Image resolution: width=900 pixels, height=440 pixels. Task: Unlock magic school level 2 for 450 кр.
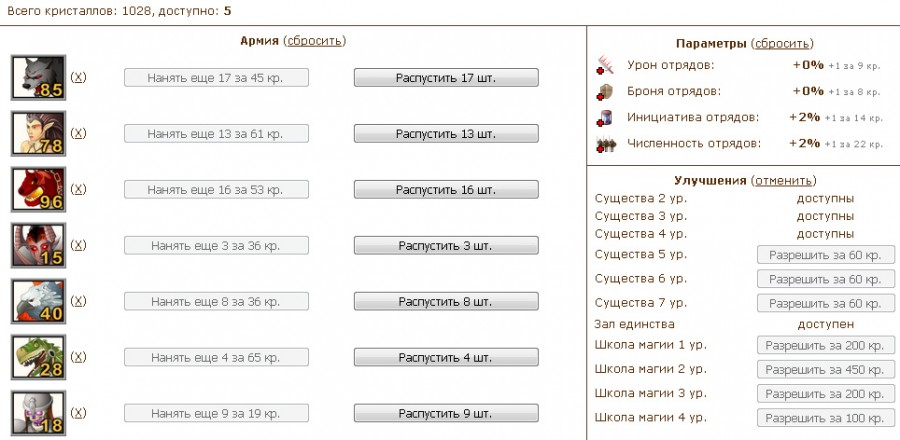[826, 370]
